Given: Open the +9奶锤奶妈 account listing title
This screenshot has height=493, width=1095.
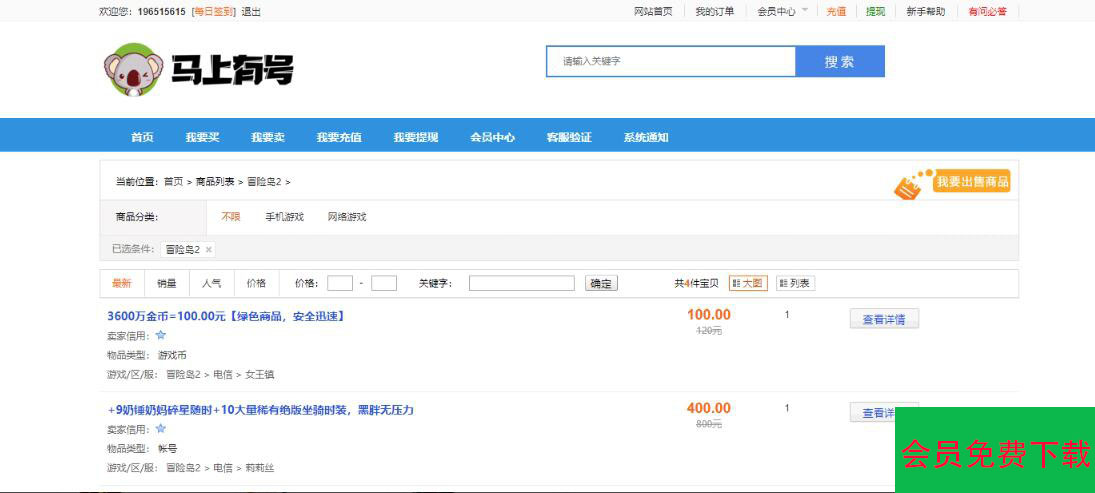Looking at the screenshot, I should click(x=260, y=410).
